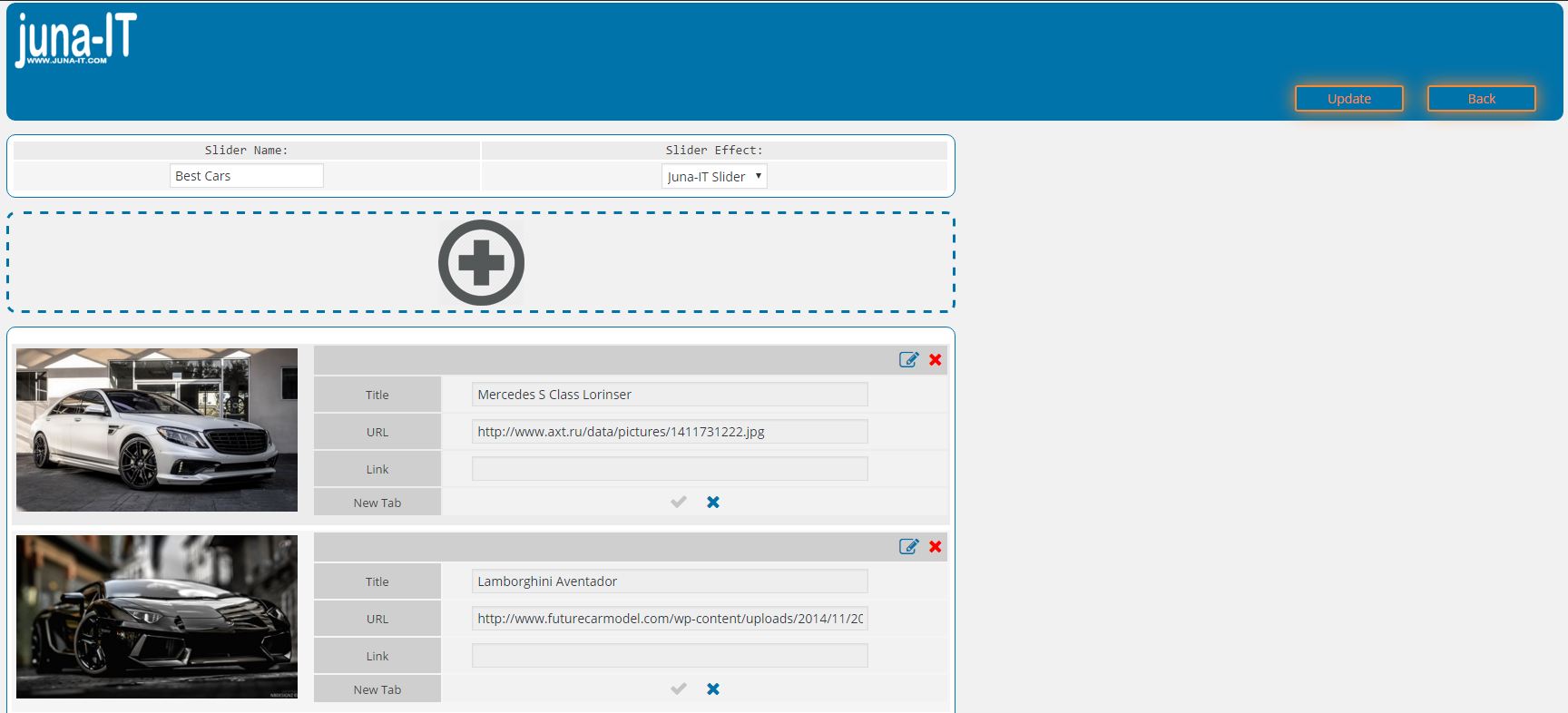Click the plus icon to add slide
Viewport: 1568px width, 713px height.
tap(481, 263)
